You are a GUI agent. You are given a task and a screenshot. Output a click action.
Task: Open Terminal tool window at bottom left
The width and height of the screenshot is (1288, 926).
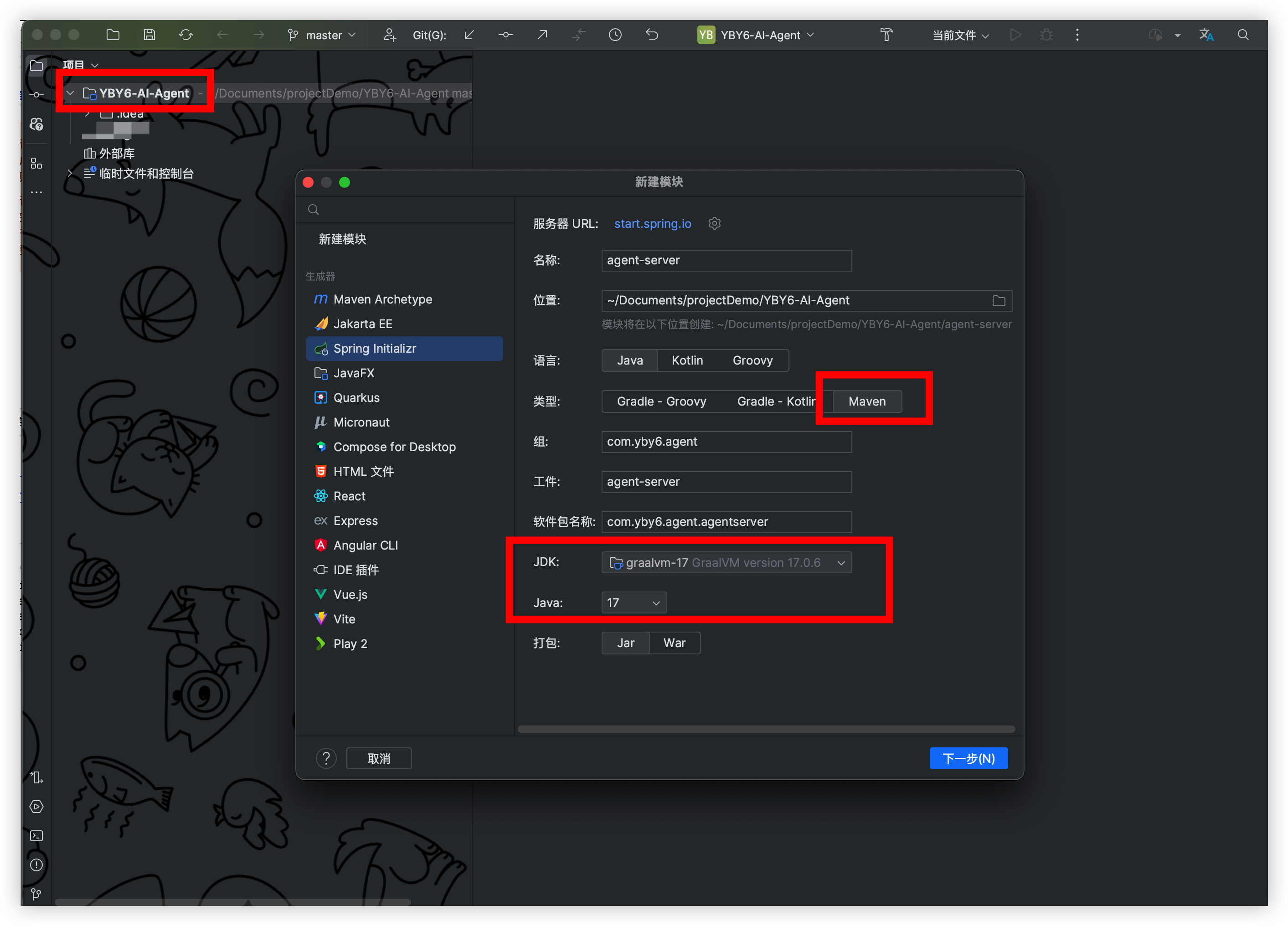pyautogui.click(x=36, y=836)
